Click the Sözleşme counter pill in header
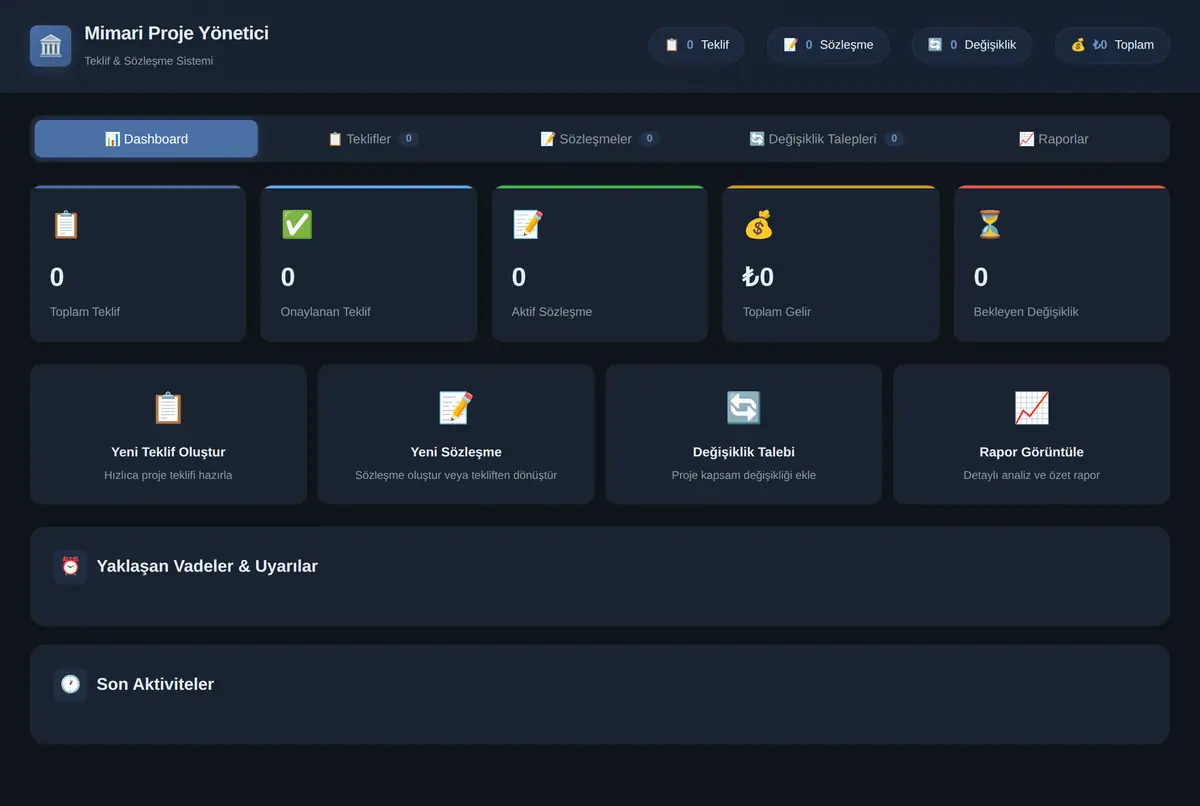This screenshot has height=806, width=1200. click(828, 45)
